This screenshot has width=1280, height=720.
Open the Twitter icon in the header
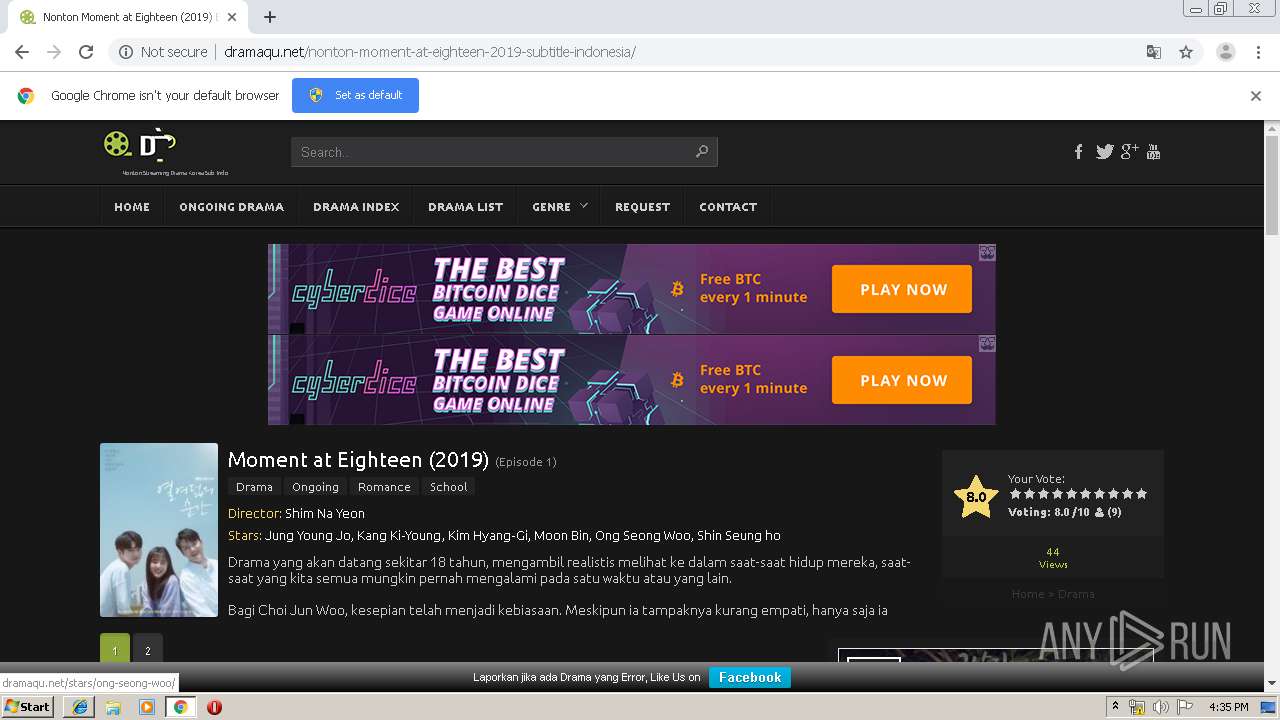click(x=1104, y=152)
